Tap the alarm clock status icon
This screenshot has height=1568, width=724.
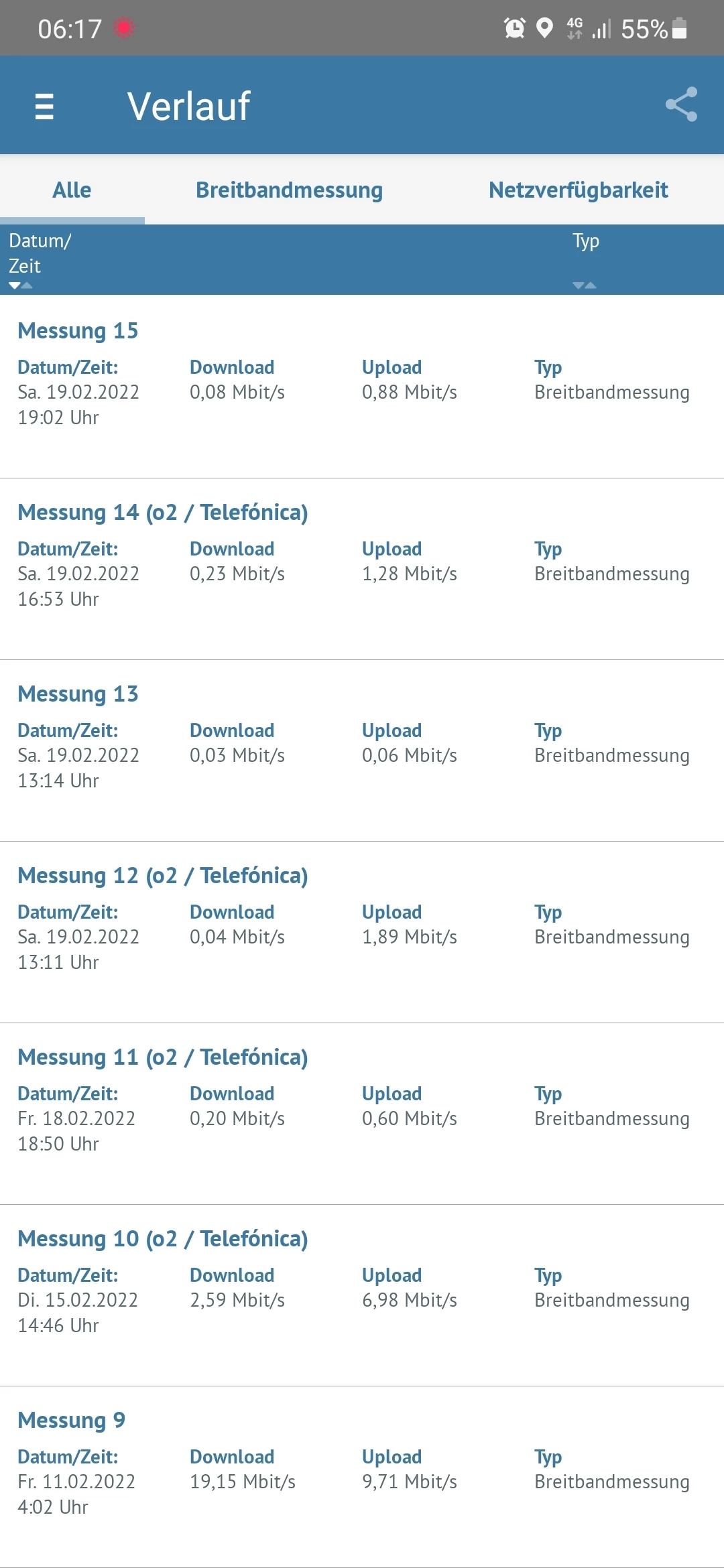coord(514,28)
